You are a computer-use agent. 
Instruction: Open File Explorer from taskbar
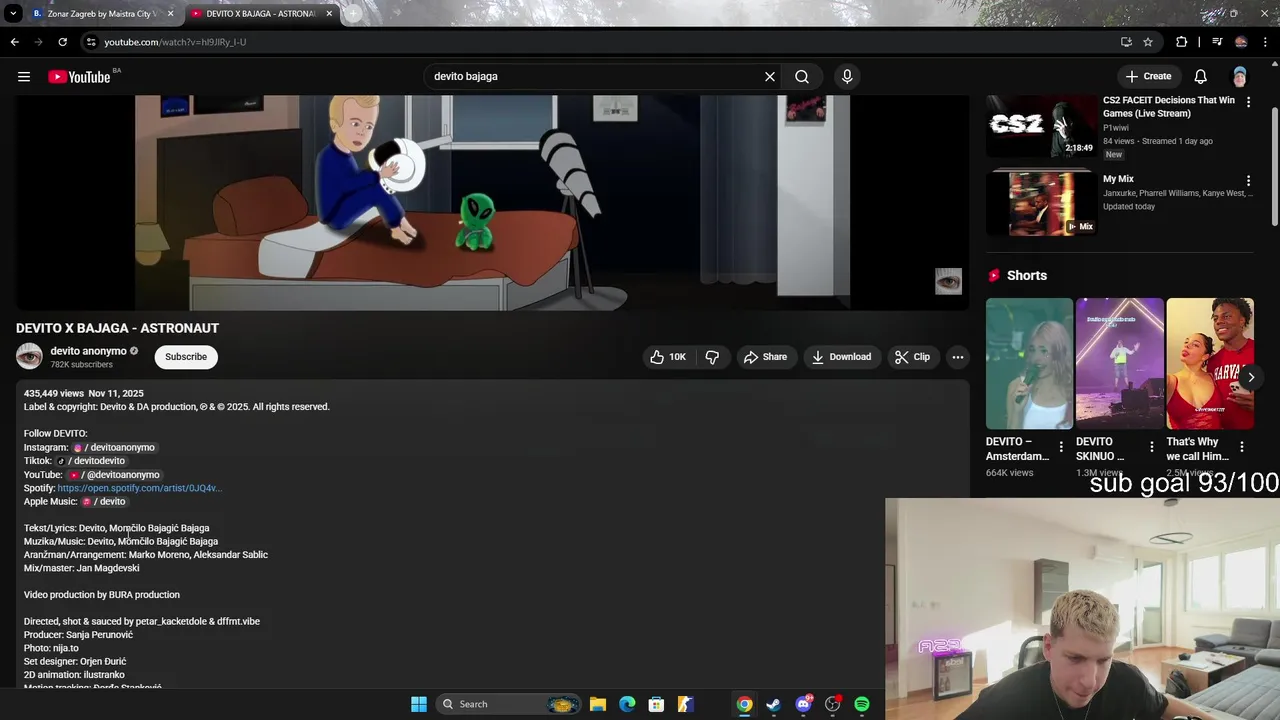[598, 704]
